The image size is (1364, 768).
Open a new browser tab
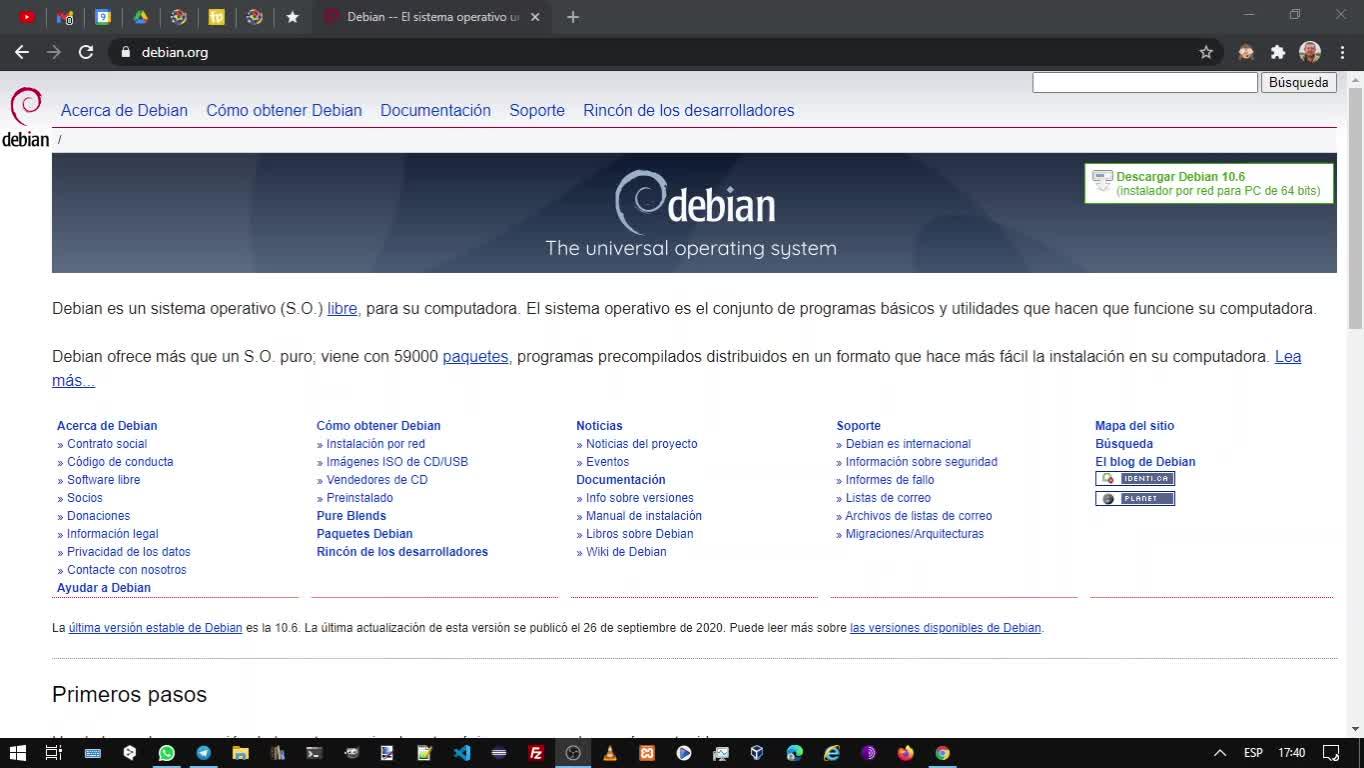tap(572, 17)
